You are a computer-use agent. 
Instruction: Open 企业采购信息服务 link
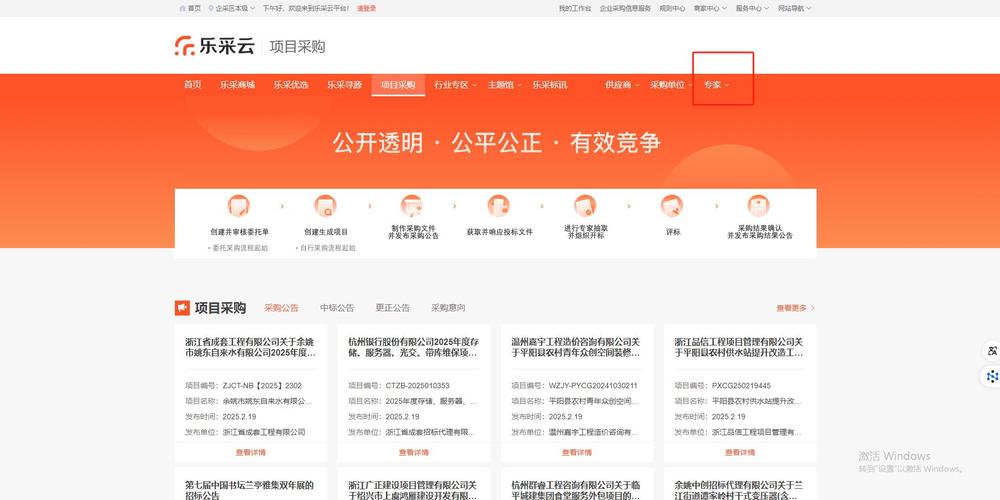(x=625, y=8)
